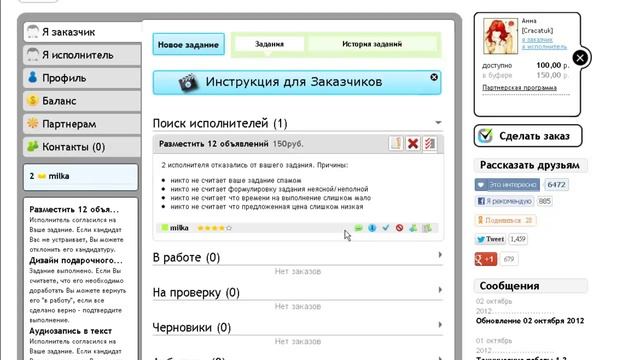
Task: Close the Инструкция для Заказчиков banner
Action: 434,77
